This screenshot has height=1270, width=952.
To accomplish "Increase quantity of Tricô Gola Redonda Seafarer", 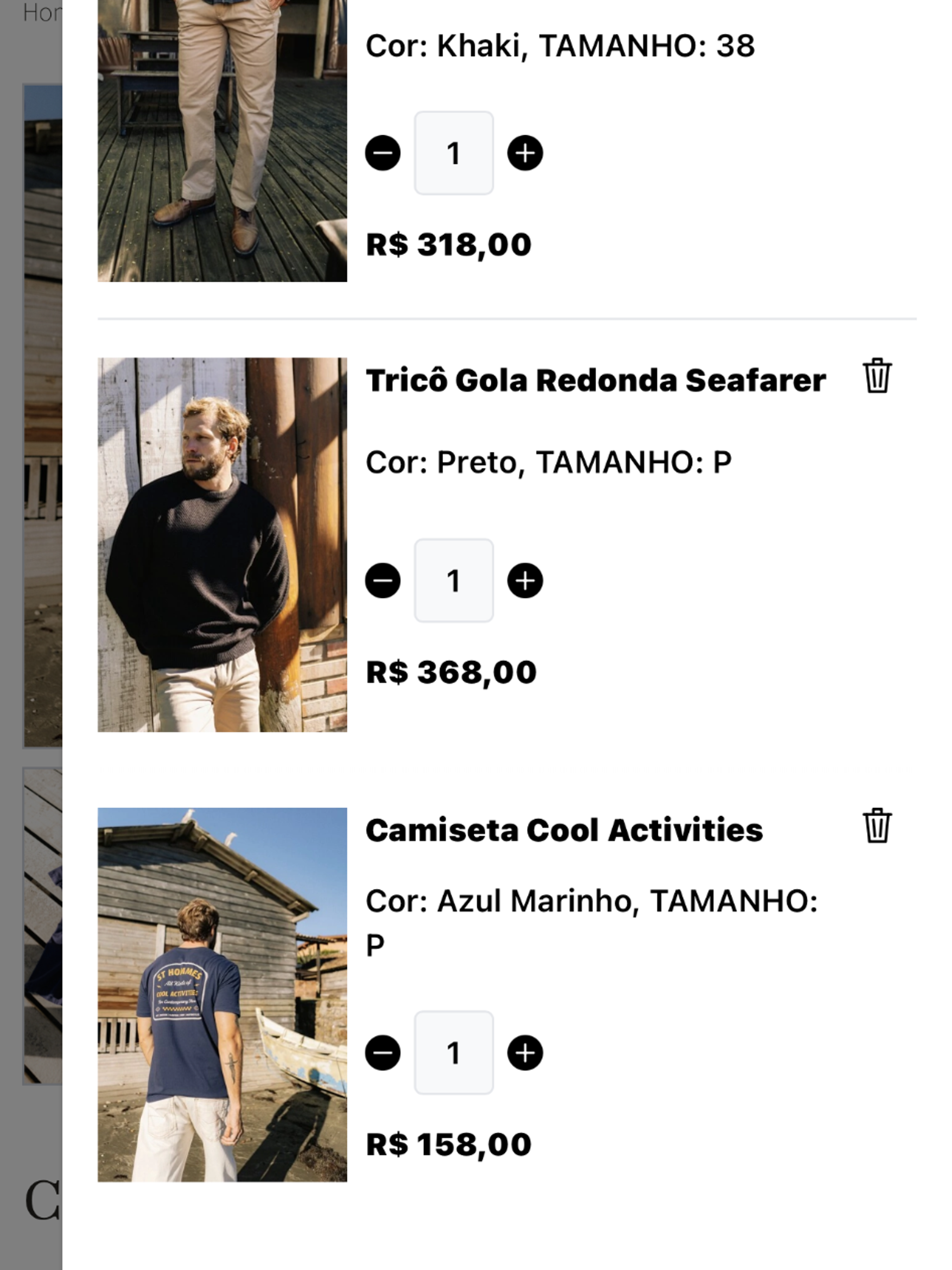I will pos(525,581).
